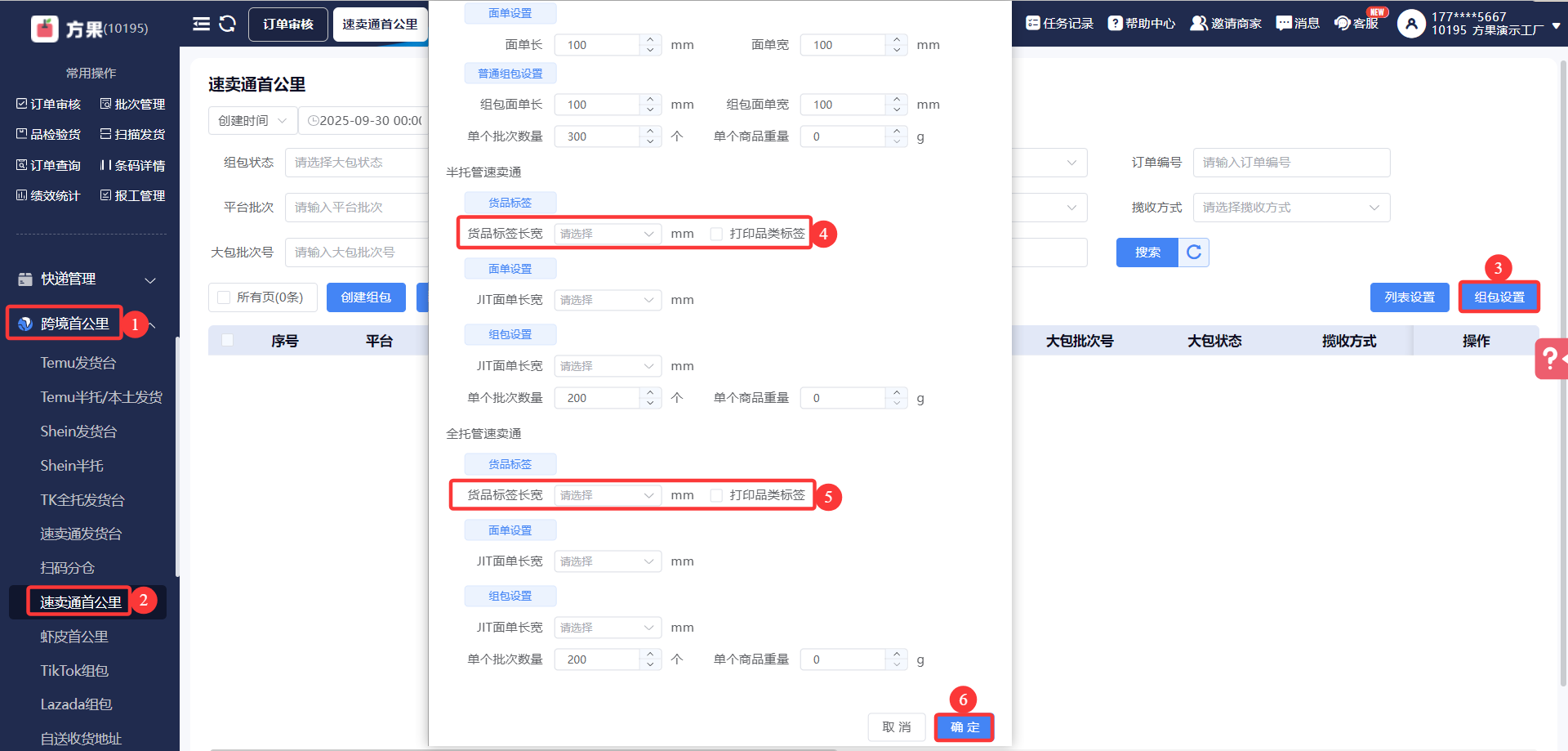Image resolution: width=1568 pixels, height=751 pixels.
Task: Check 打印品类标签 under 全托管速卖通
Action: click(716, 495)
